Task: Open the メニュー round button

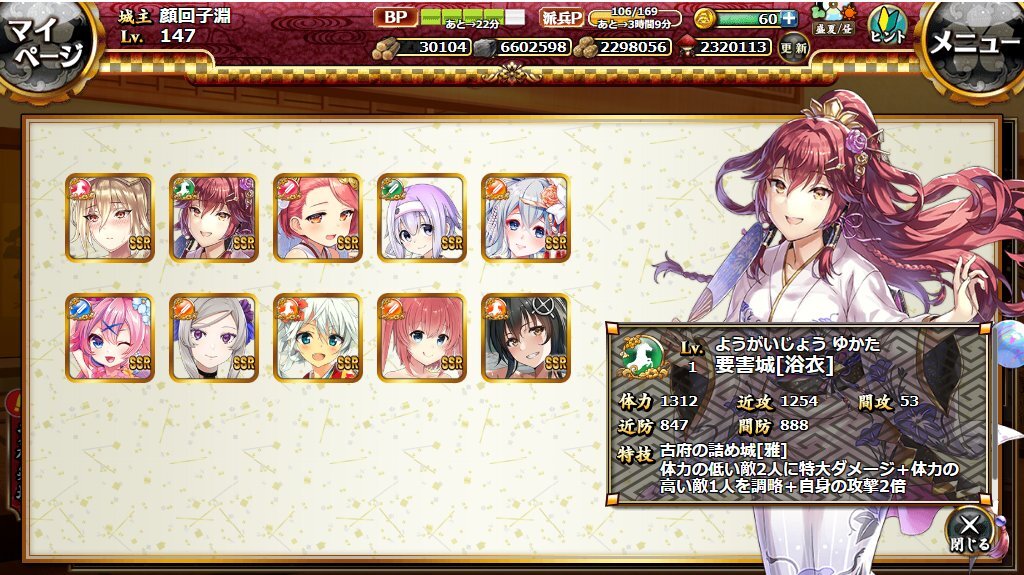Action: point(975,44)
